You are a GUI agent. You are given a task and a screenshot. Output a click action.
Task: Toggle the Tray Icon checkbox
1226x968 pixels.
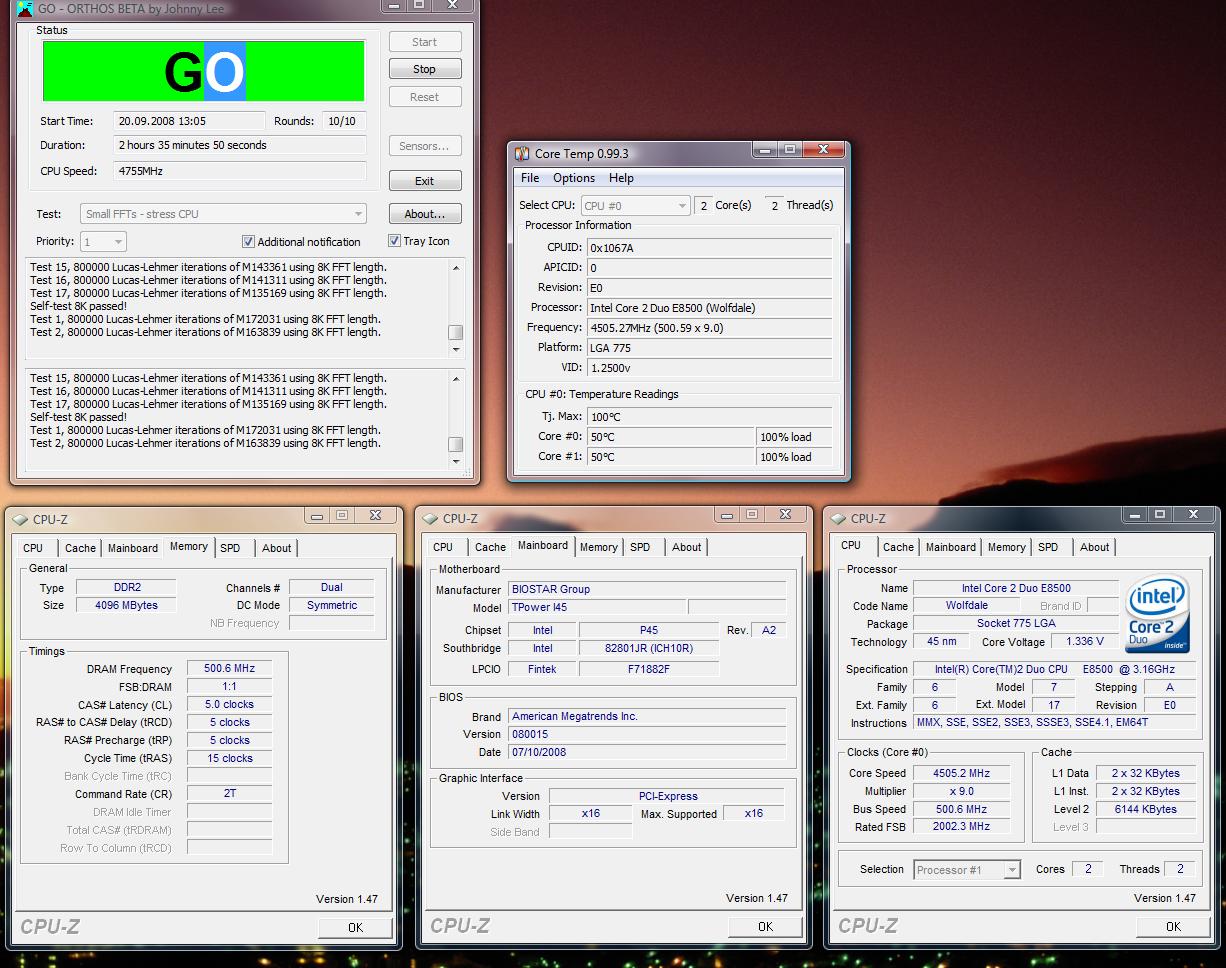pos(394,241)
